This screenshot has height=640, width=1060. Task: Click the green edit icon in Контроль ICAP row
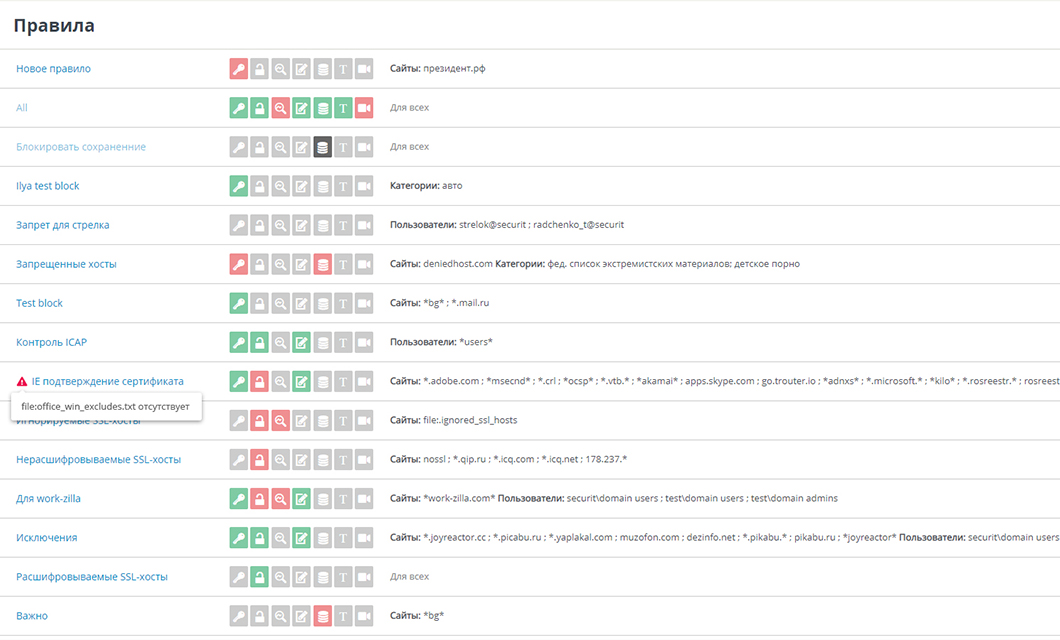tap(302, 343)
